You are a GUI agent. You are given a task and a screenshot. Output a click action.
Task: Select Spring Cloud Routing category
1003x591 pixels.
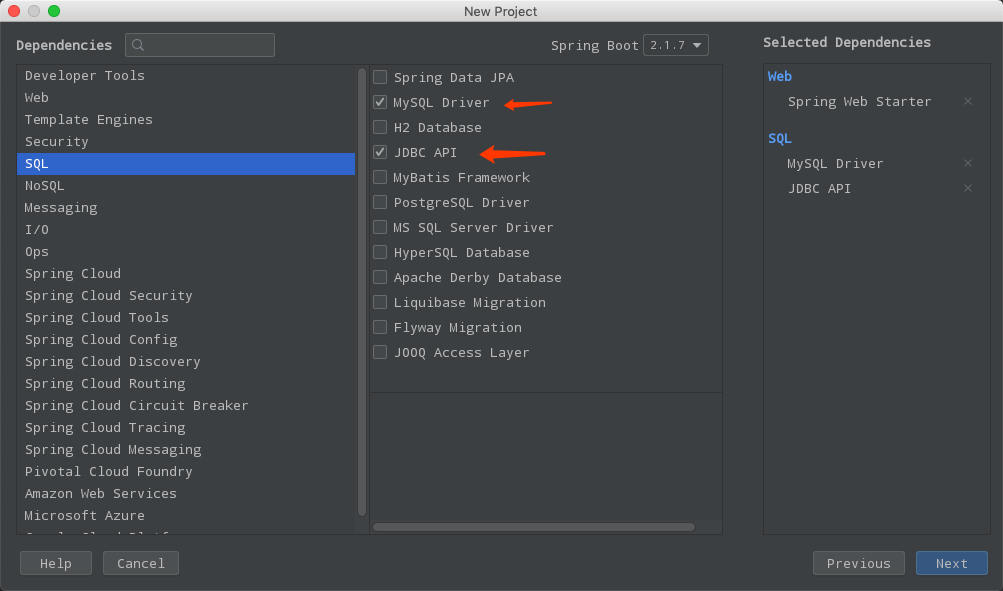[186, 383]
